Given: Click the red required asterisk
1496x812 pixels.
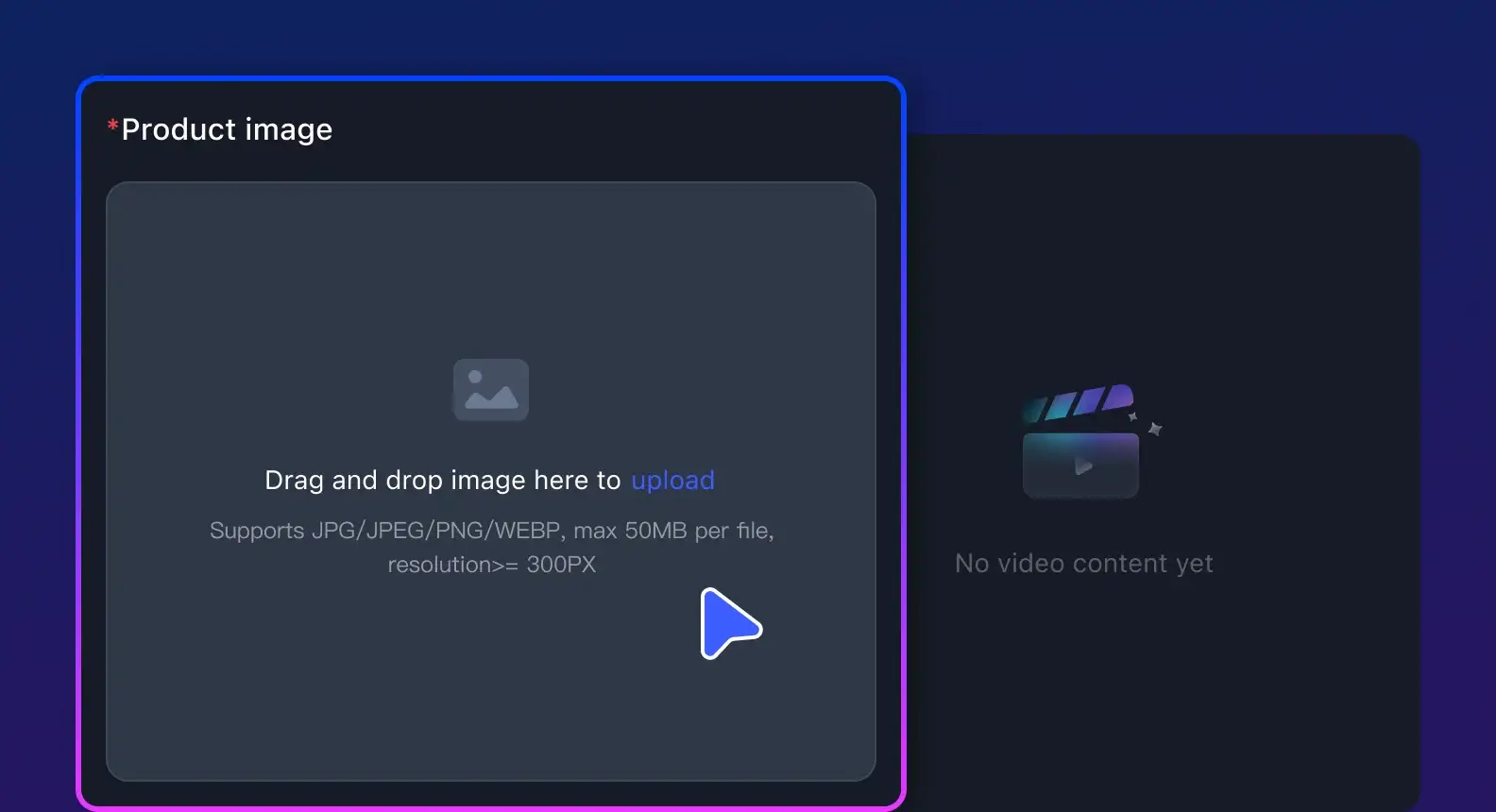Looking at the screenshot, I should 112,126.
